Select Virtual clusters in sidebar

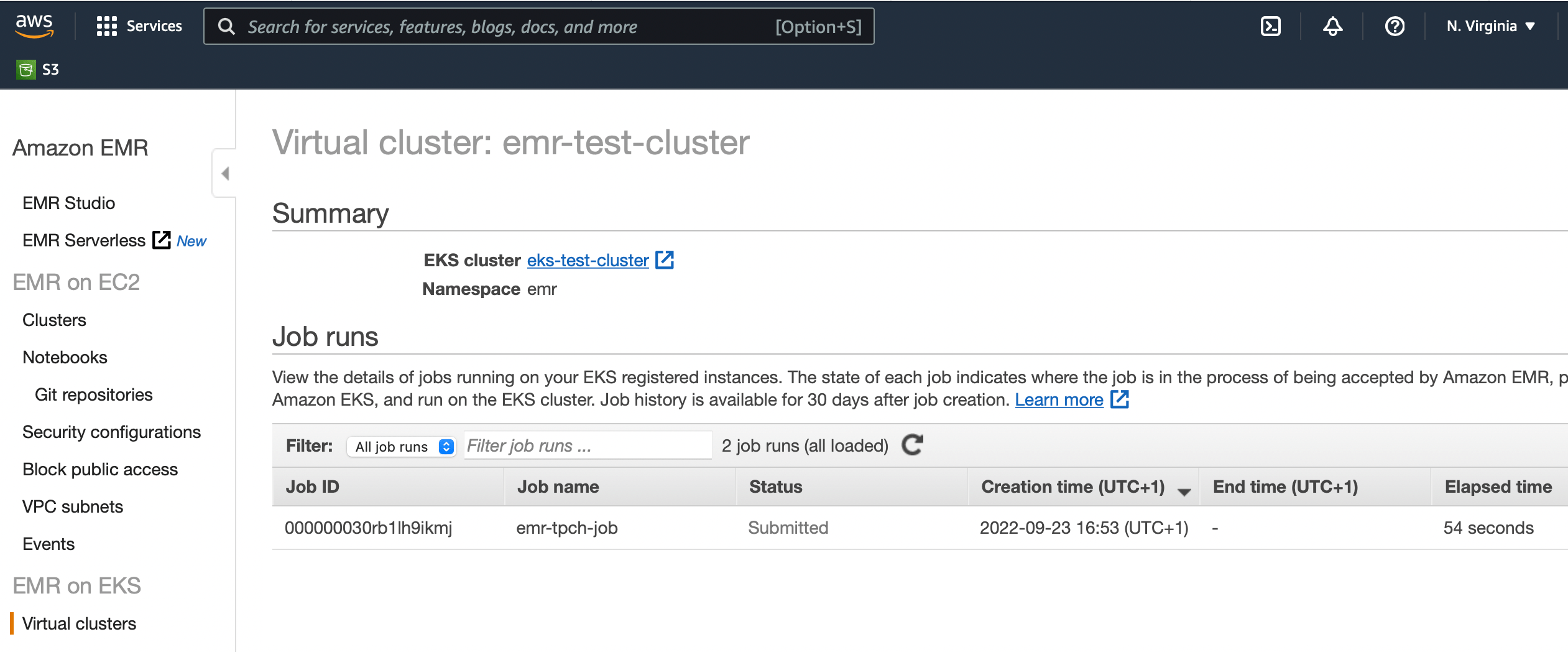pos(79,623)
